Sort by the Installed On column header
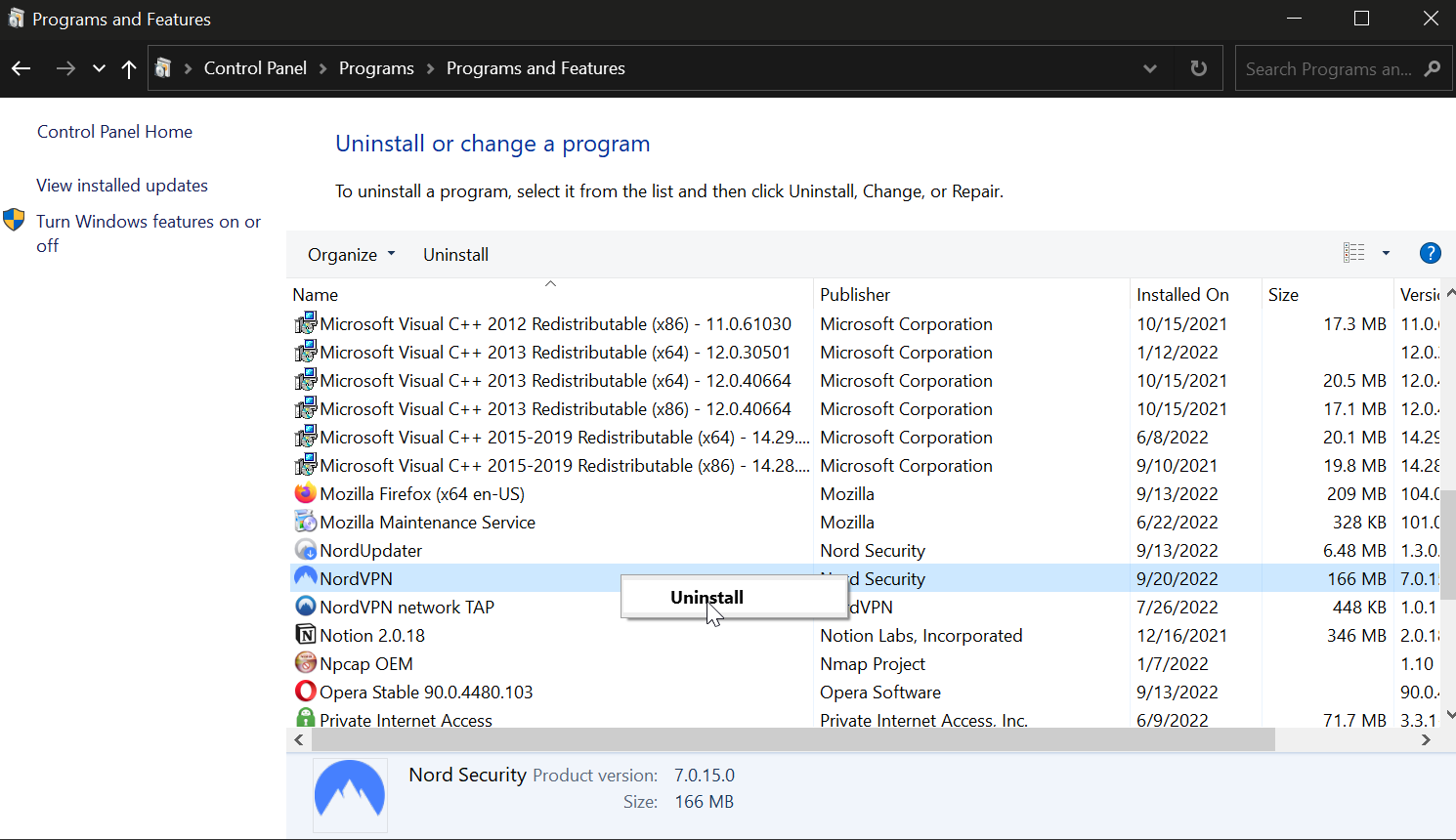1456x840 pixels. [x=1195, y=295]
